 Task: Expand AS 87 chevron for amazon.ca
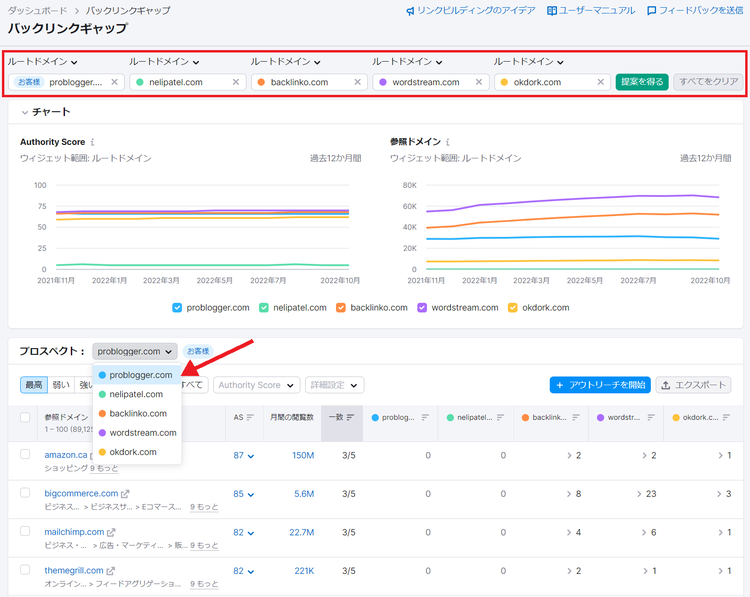(x=251, y=456)
